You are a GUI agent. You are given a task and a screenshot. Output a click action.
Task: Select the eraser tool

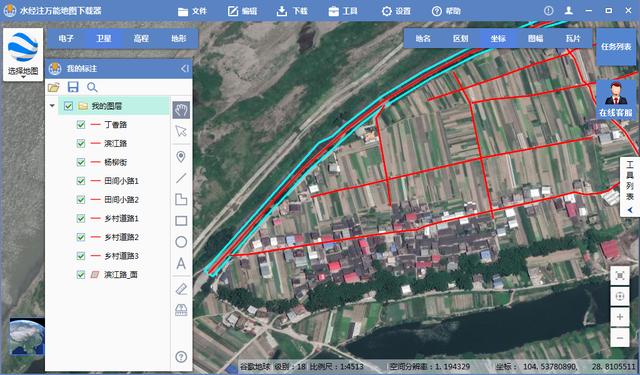pos(181,289)
